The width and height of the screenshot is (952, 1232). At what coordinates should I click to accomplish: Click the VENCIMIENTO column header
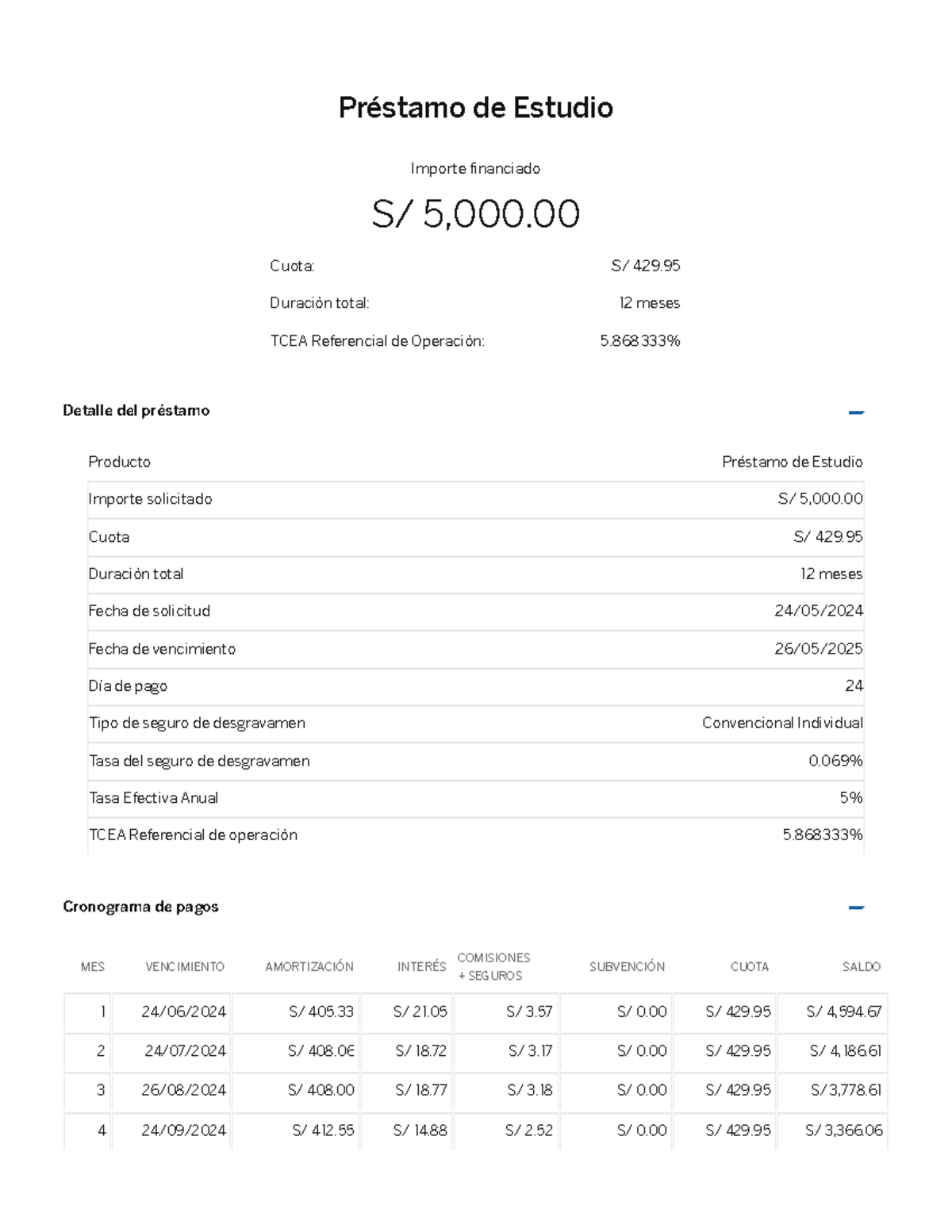(x=185, y=967)
